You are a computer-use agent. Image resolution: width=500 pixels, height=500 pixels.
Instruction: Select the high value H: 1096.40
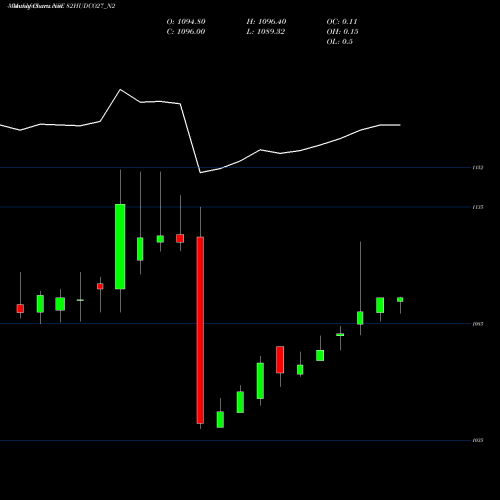pyautogui.click(x=266, y=22)
